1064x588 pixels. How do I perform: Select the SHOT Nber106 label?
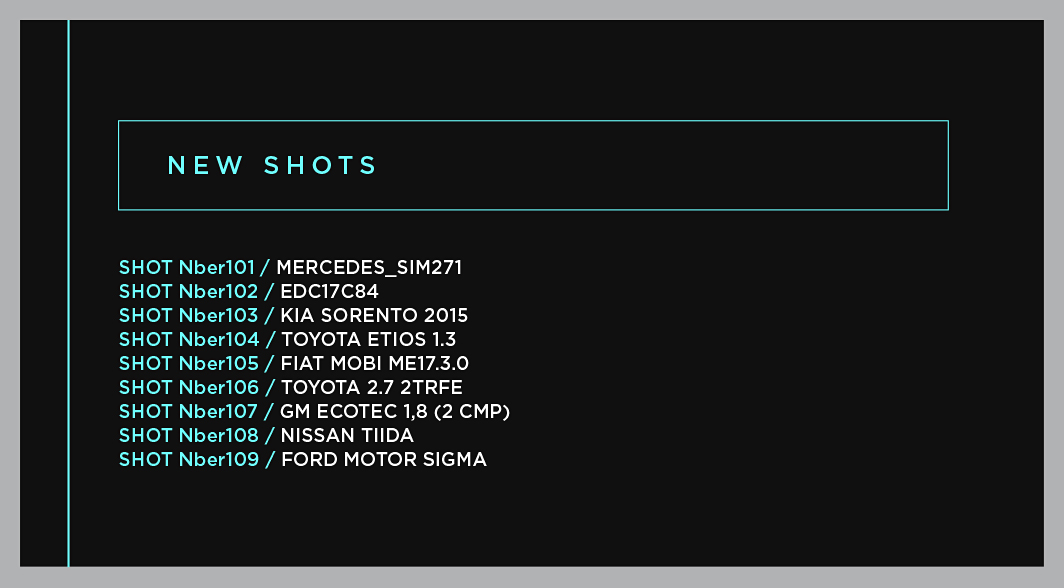click(189, 387)
